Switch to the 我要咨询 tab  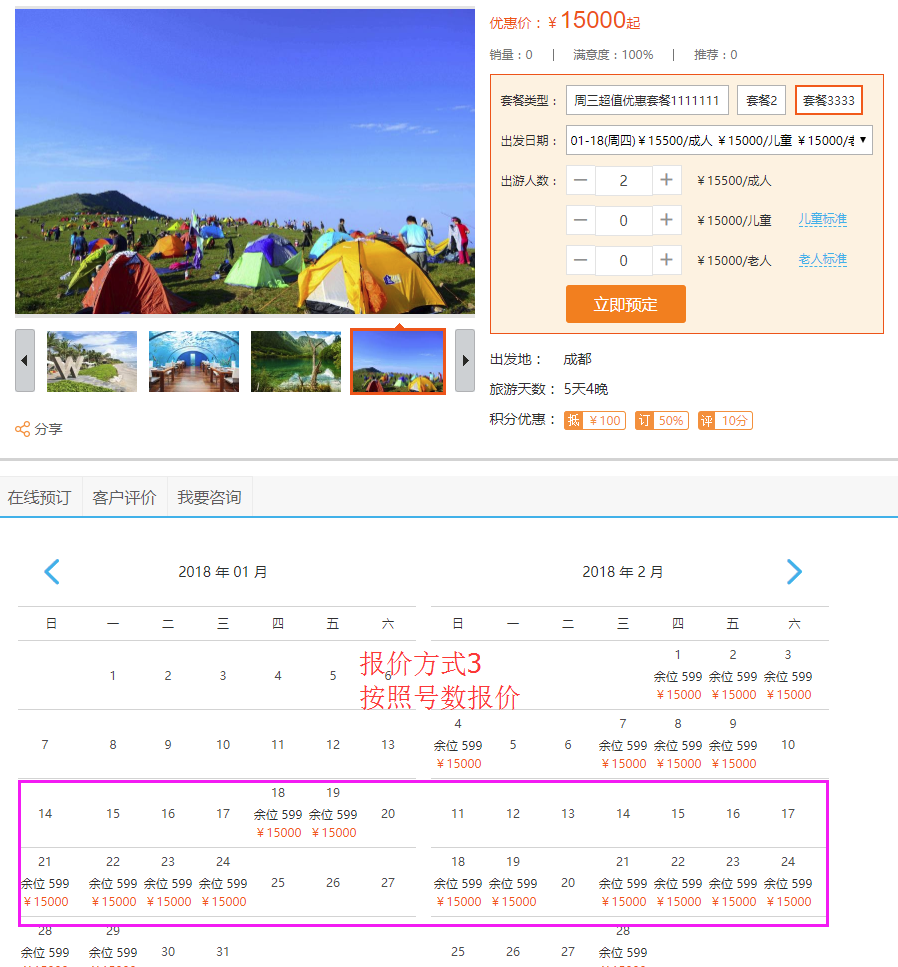tap(209, 496)
